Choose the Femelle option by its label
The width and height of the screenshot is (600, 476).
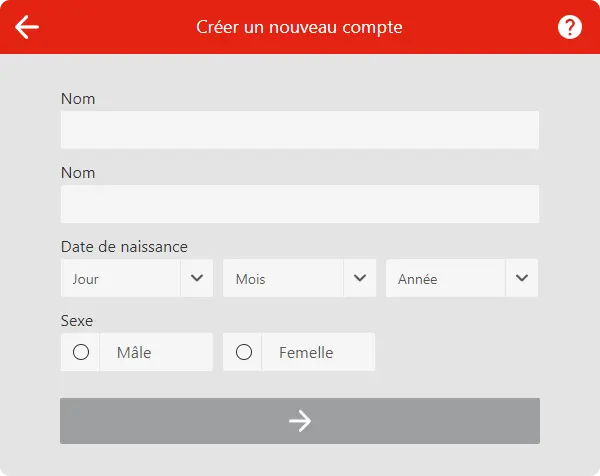point(306,353)
